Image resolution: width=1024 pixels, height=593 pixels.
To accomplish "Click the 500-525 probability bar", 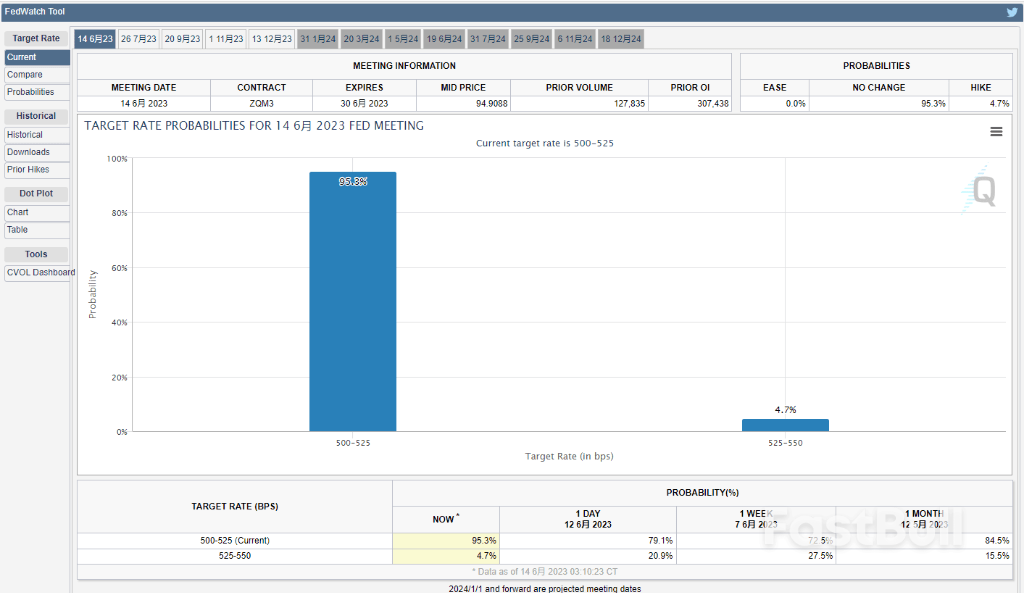I will pyautogui.click(x=352, y=302).
